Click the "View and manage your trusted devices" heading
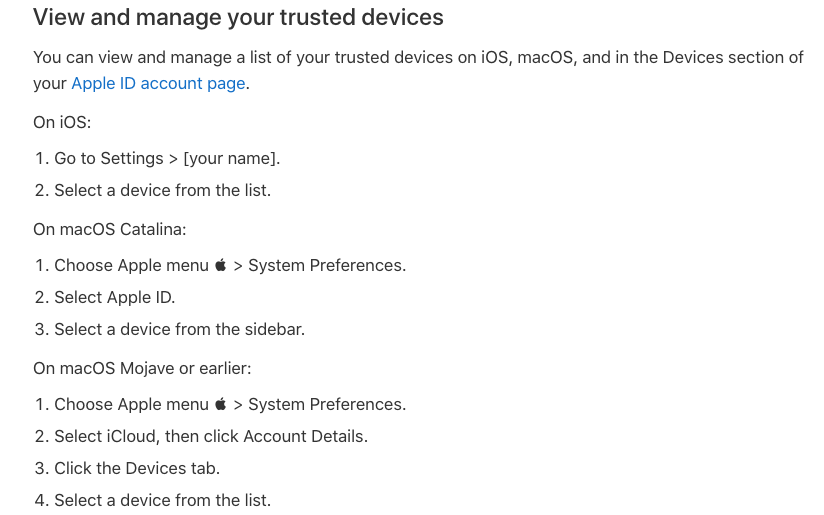Screen dimensions: 824x515 tap(238, 17)
